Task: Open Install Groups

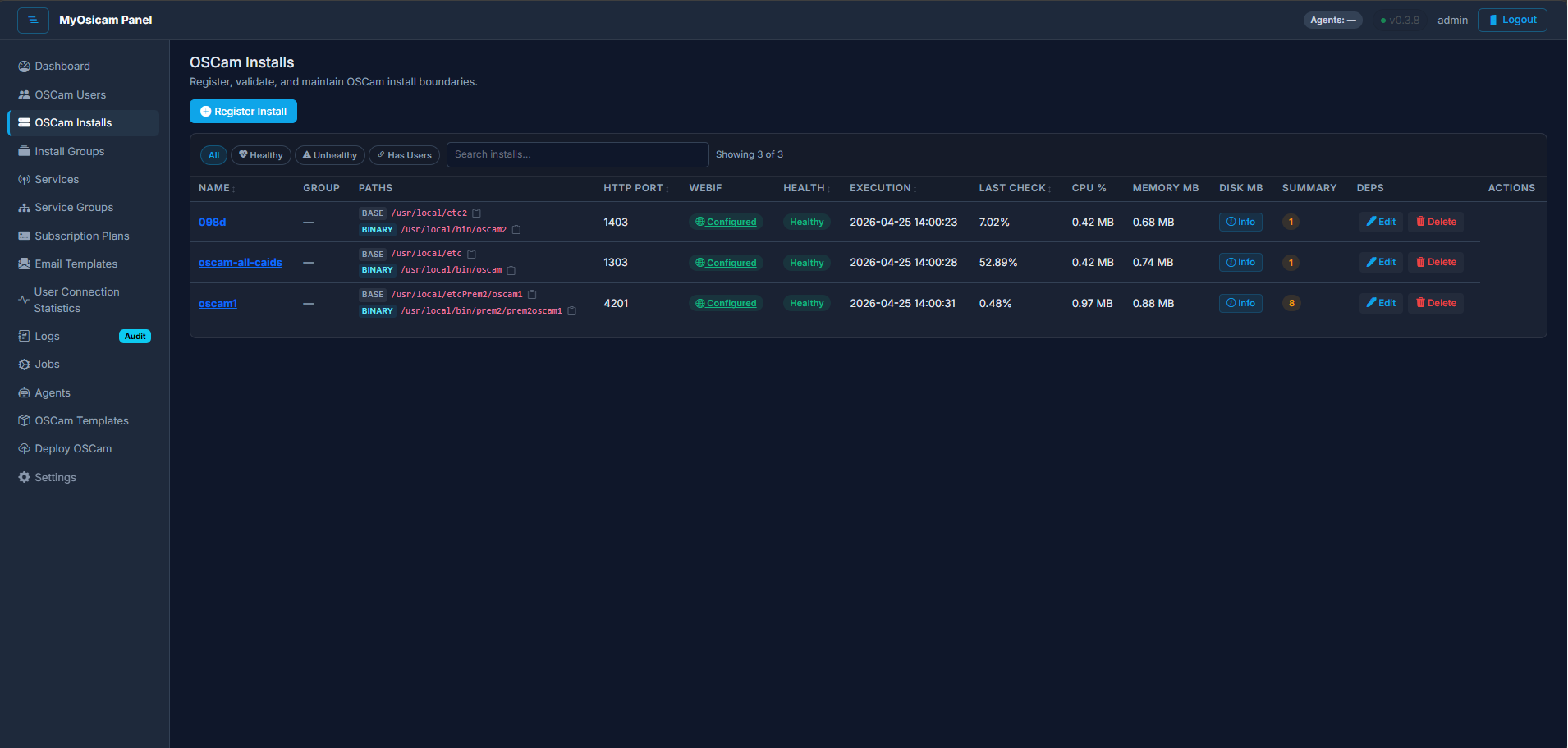Action: pos(83,151)
